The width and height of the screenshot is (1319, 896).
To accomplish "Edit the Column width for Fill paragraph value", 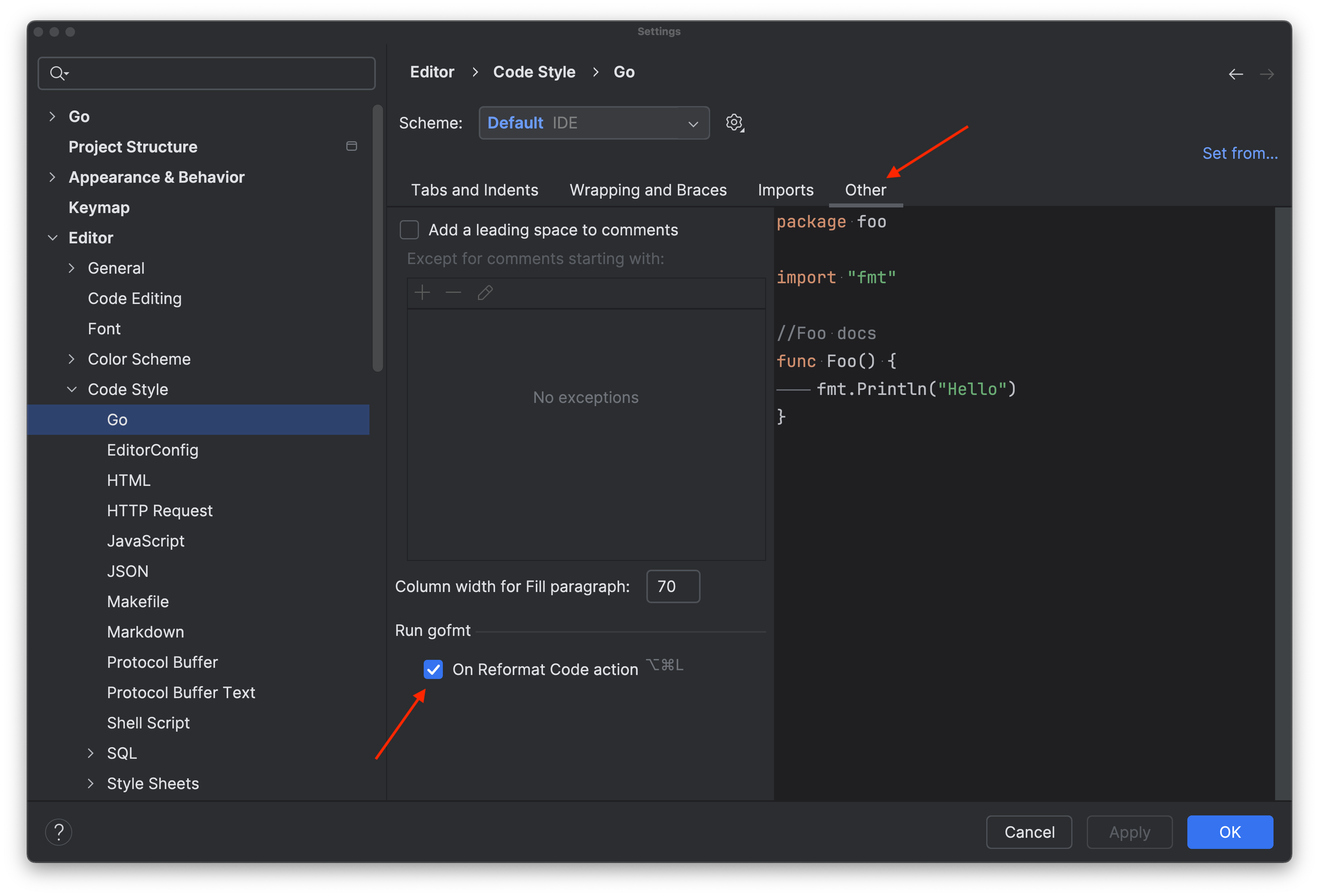I will pos(673,586).
